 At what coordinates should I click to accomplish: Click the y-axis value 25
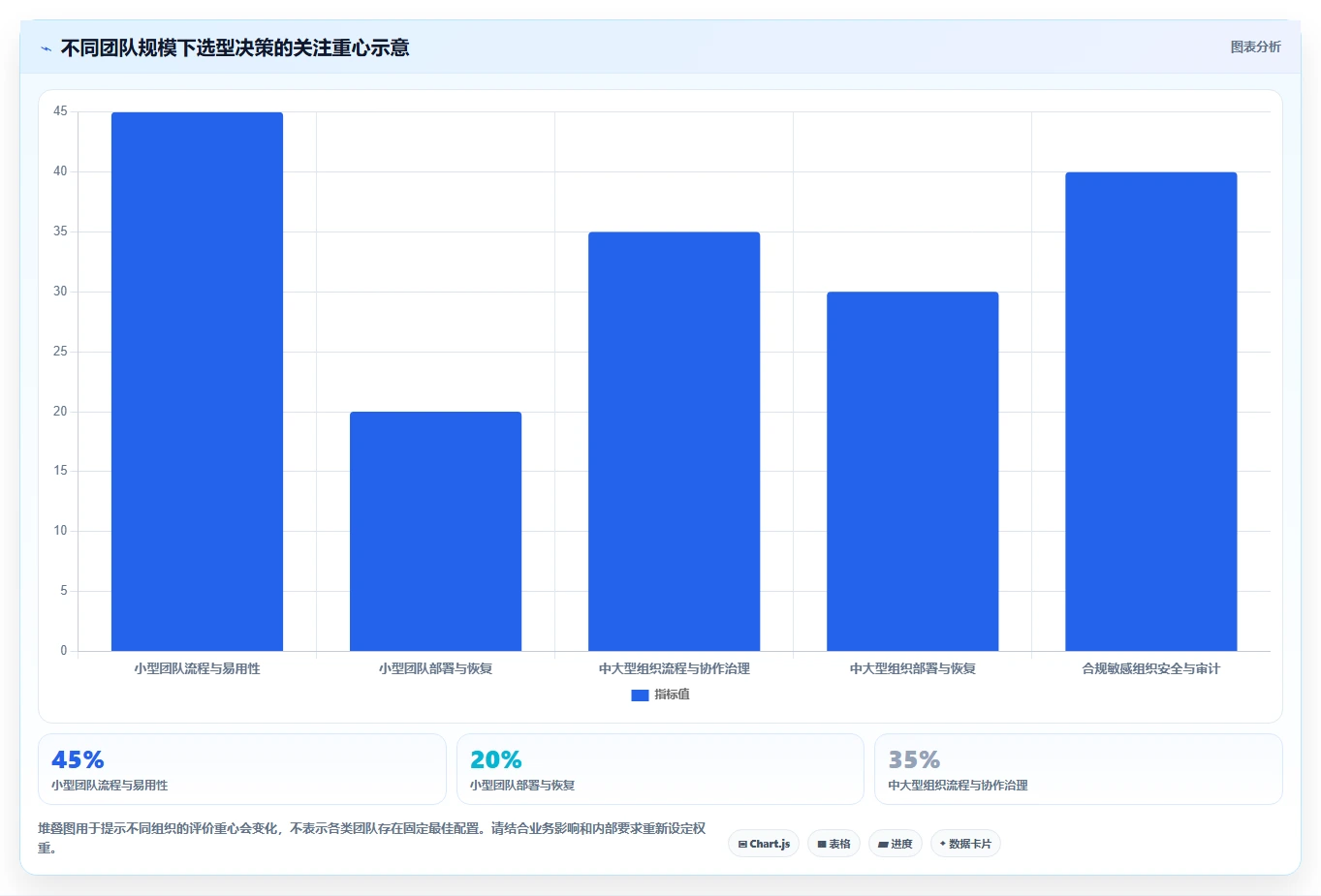coord(61,352)
